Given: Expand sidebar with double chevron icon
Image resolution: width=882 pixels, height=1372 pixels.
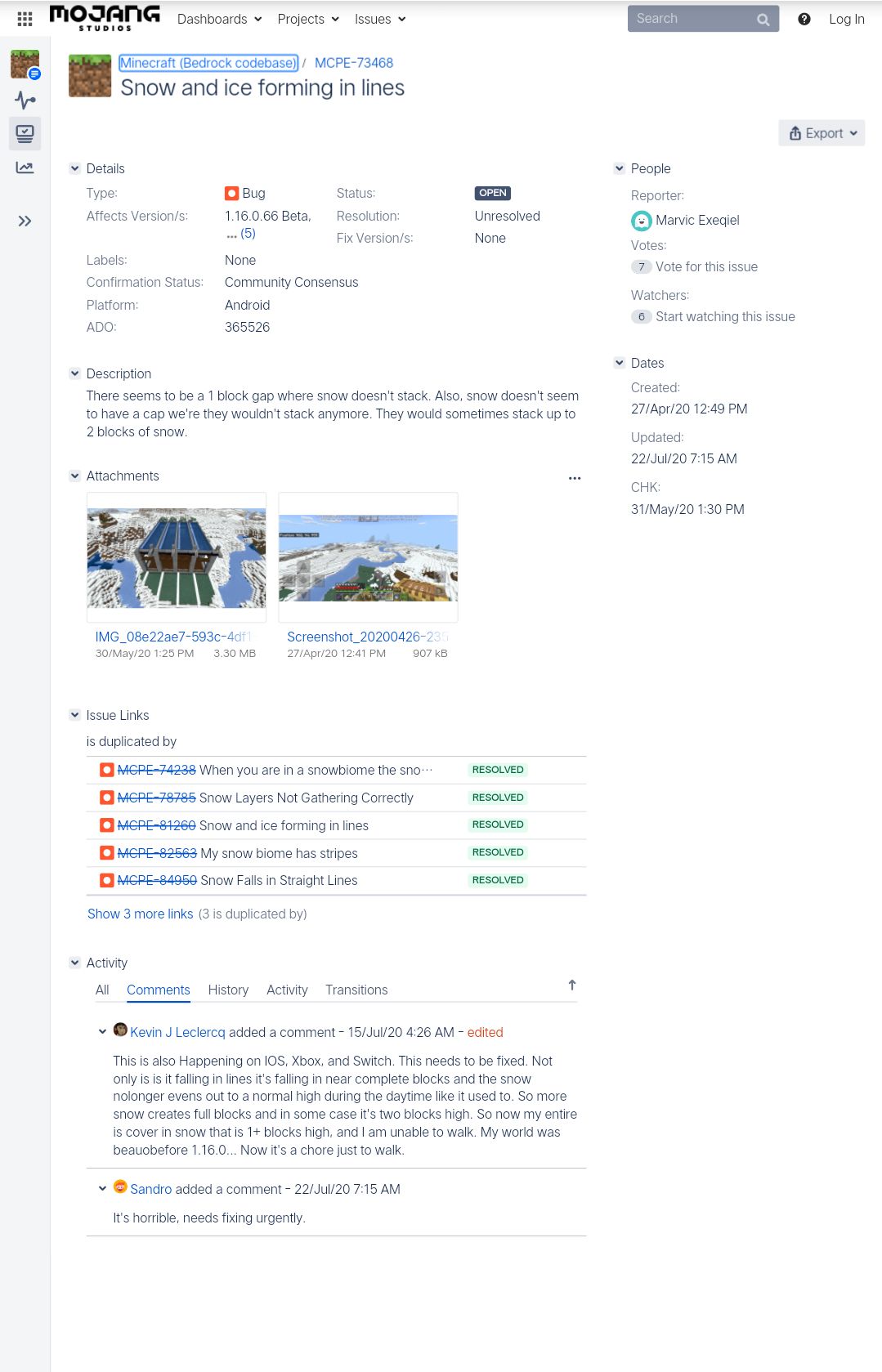Looking at the screenshot, I should [25, 221].
